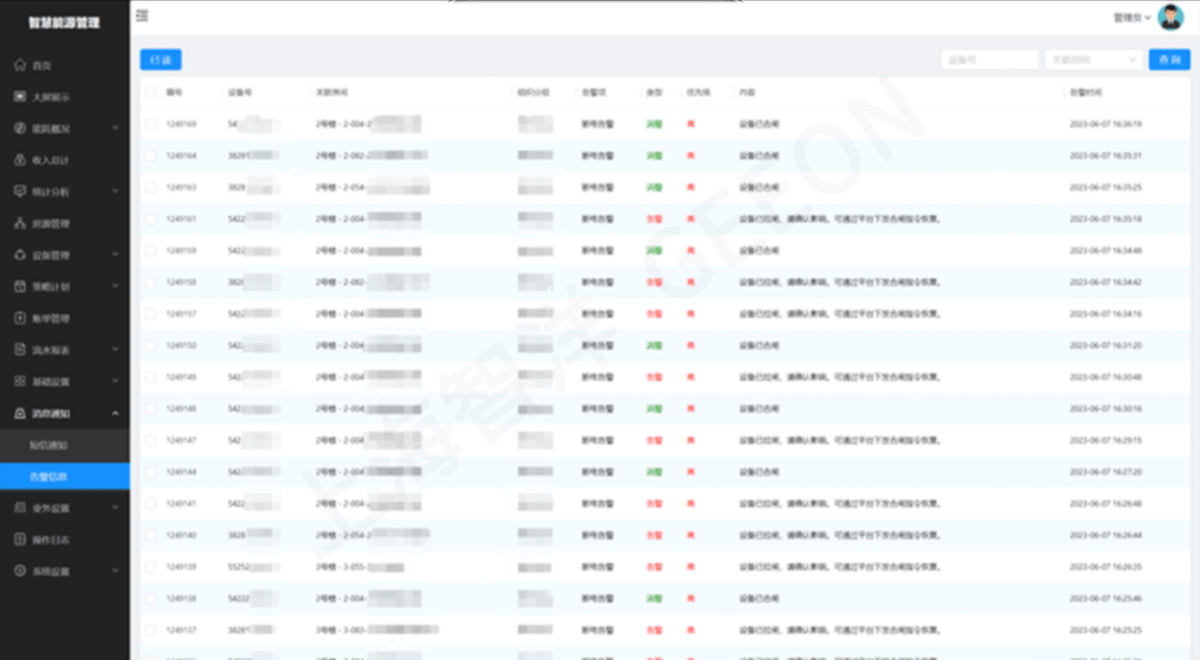Check the row checkbox for alarm 1249169
1200x660 pixels.
(x=150, y=124)
